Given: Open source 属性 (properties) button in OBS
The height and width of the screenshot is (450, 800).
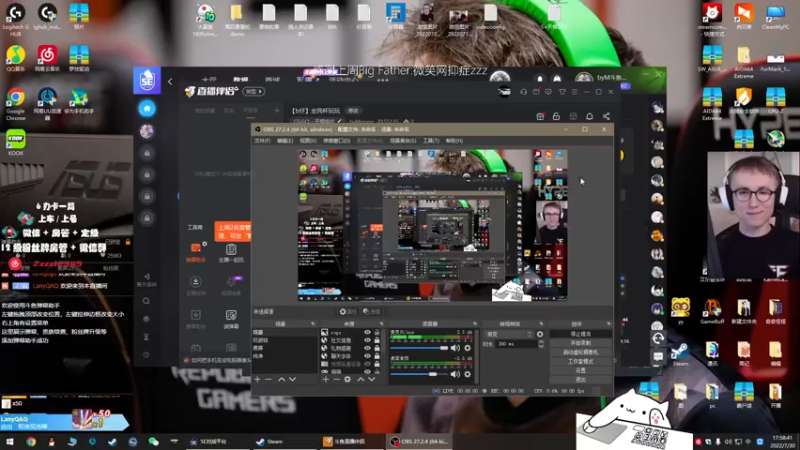Looking at the screenshot, I should (348, 311).
